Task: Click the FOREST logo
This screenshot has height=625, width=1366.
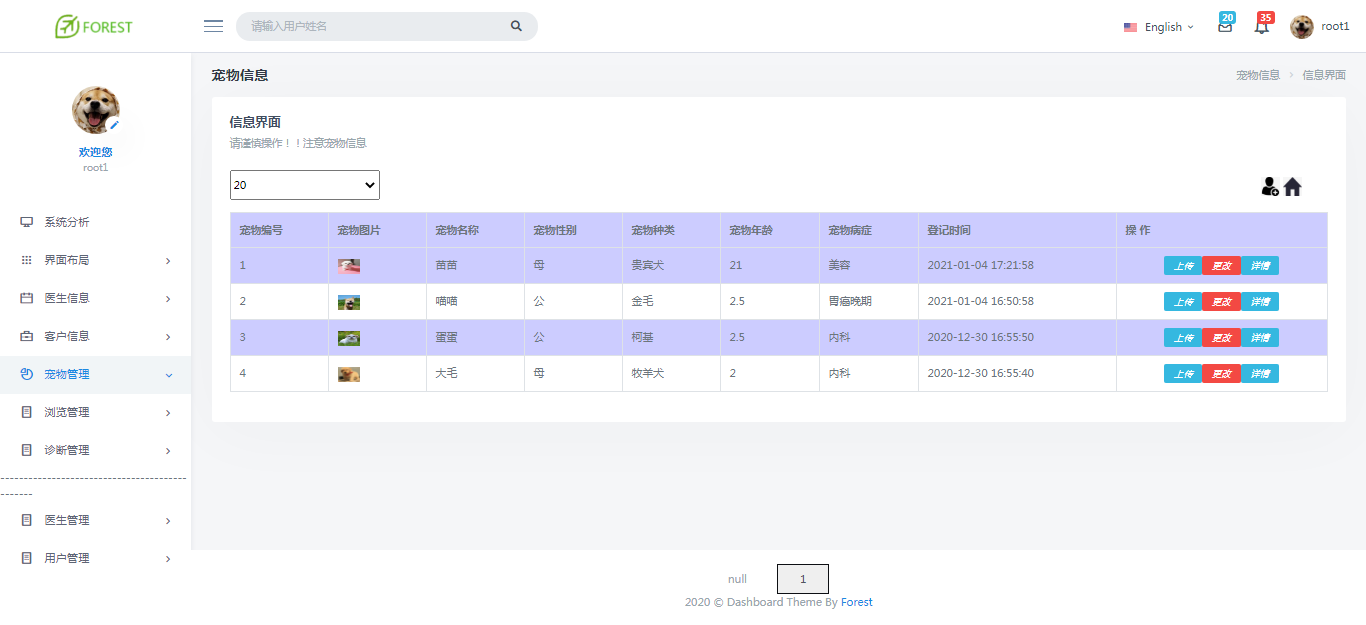Action: [94, 26]
